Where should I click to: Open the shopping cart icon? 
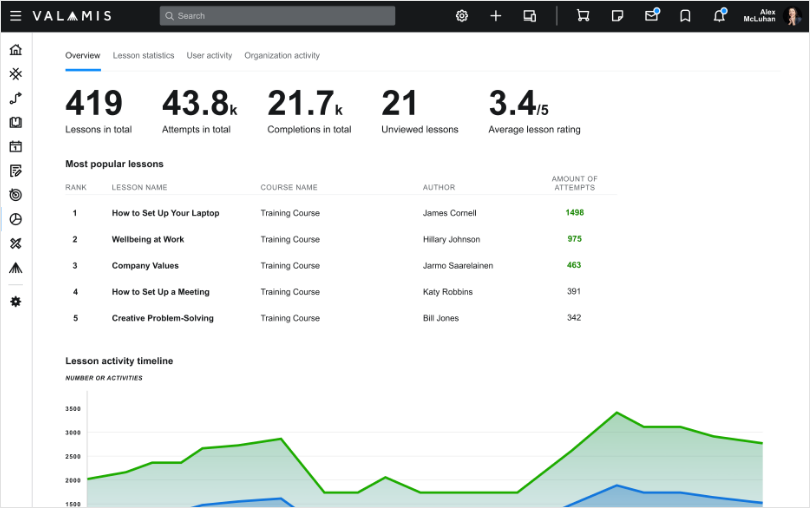coord(583,16)
